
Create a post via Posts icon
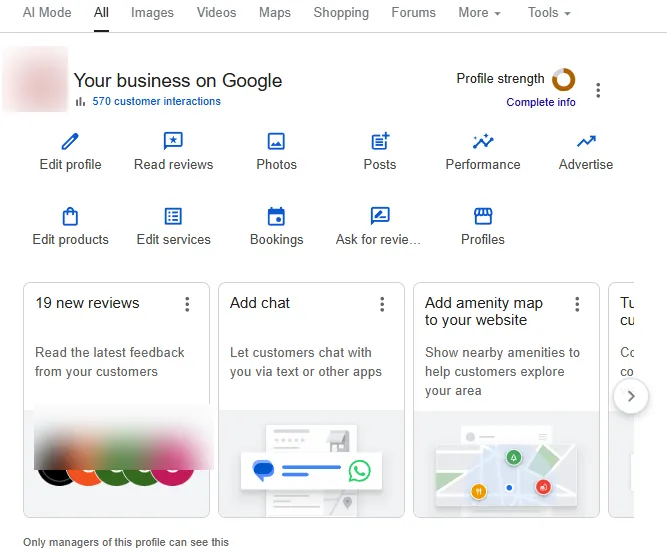[380, 141]
